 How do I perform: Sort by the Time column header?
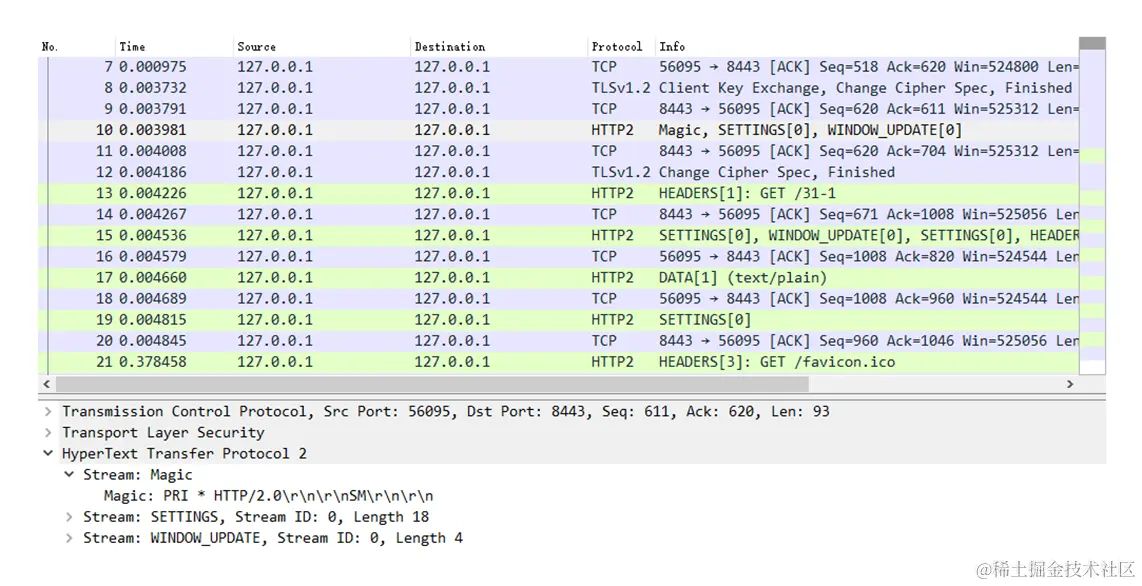point(175,47)
